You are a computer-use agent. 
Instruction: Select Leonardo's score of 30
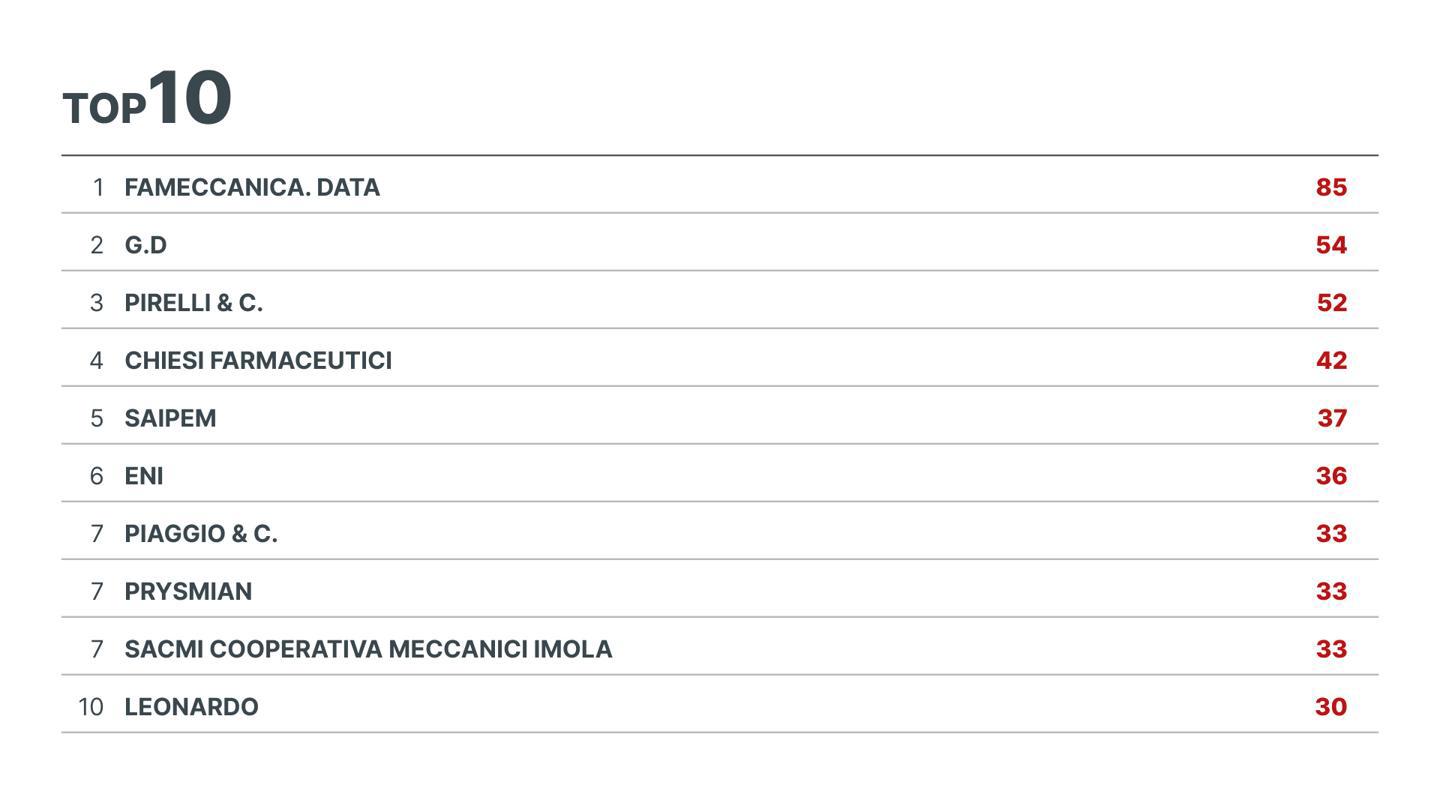coord(1331,707)
